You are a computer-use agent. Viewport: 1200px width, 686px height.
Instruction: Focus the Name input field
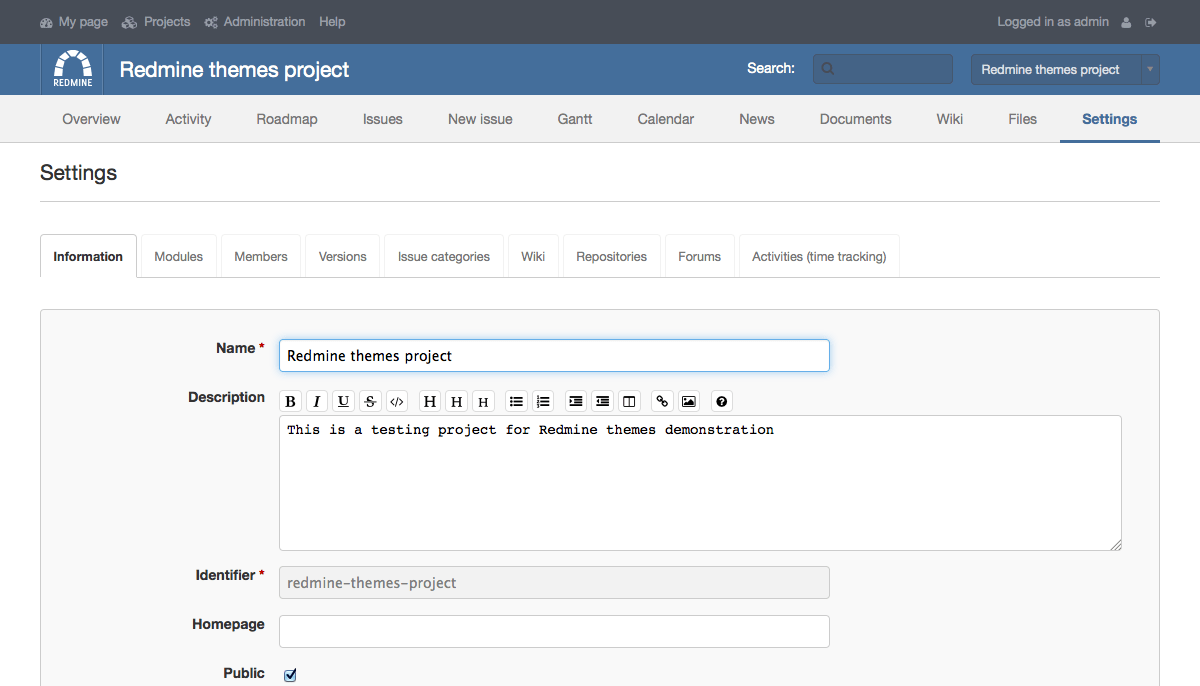point(554,356)
